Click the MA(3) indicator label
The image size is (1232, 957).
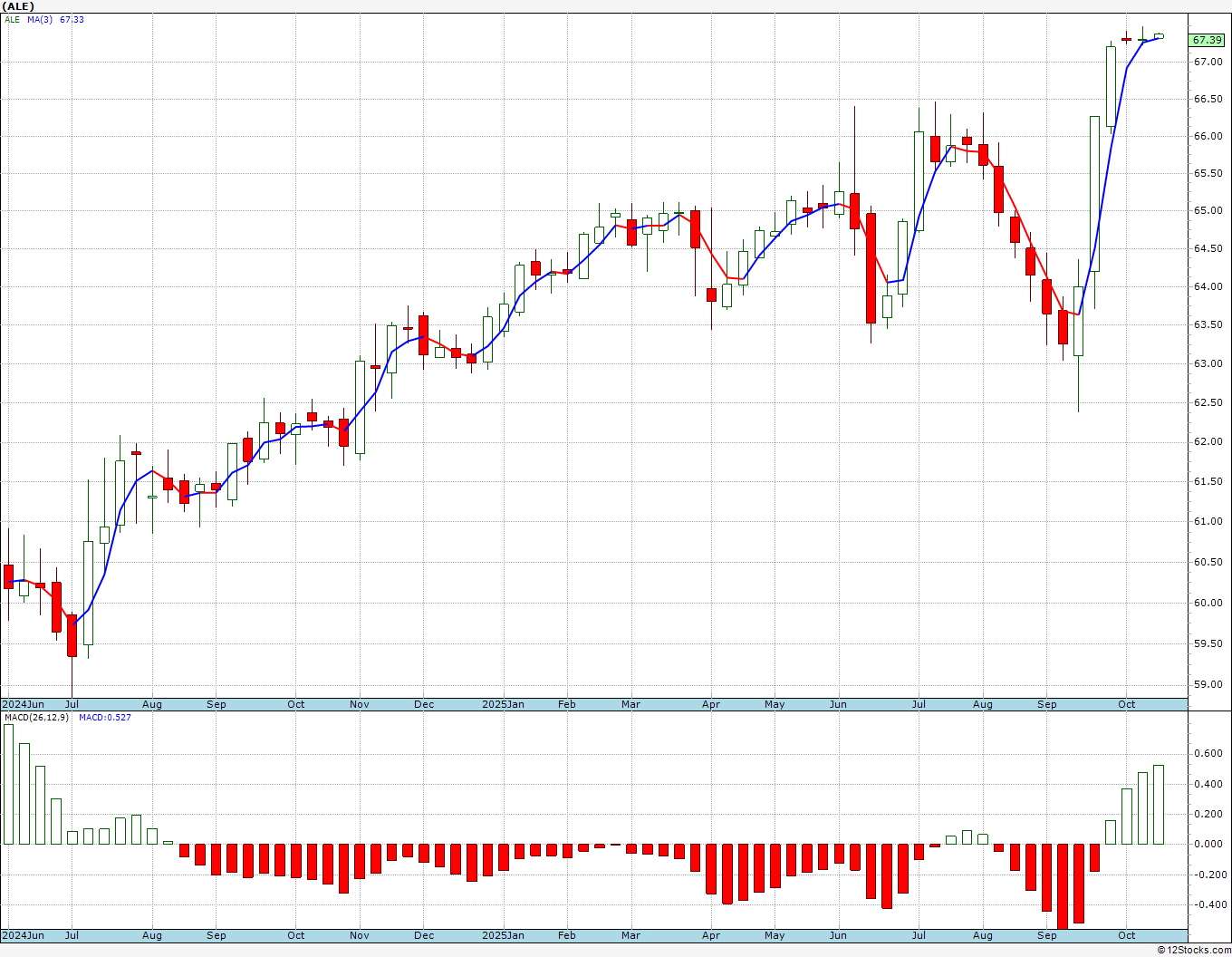point(40,19)
